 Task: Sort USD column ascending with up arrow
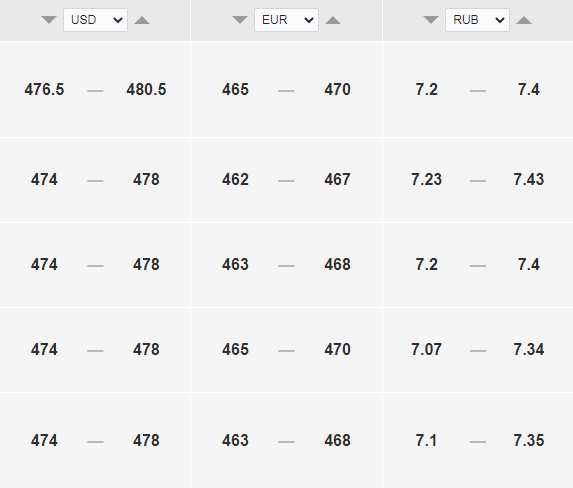click(142, 20)
